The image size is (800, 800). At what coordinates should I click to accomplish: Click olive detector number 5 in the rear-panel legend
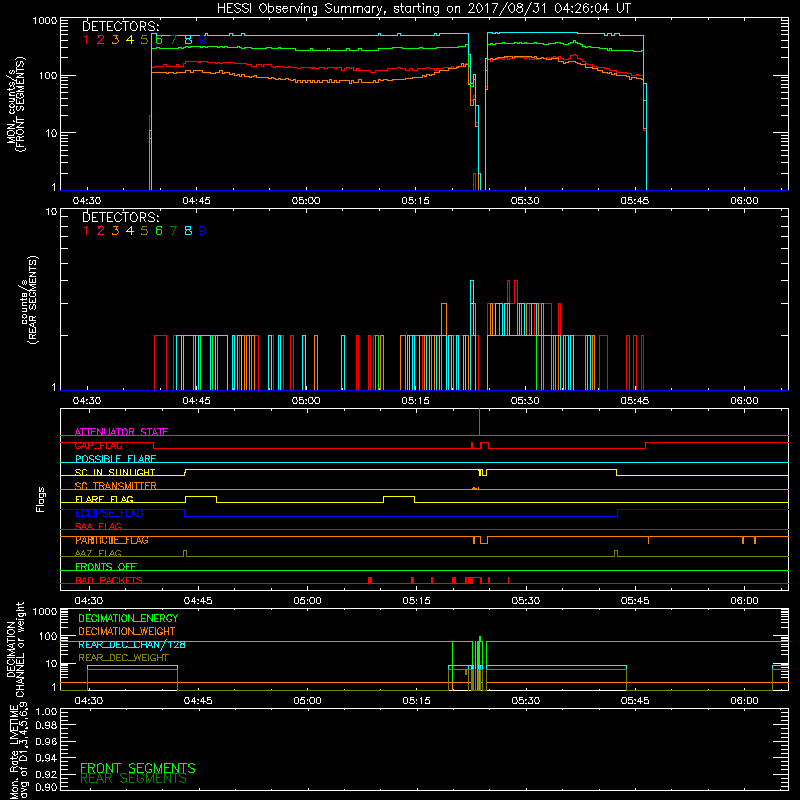click(144, 231)
